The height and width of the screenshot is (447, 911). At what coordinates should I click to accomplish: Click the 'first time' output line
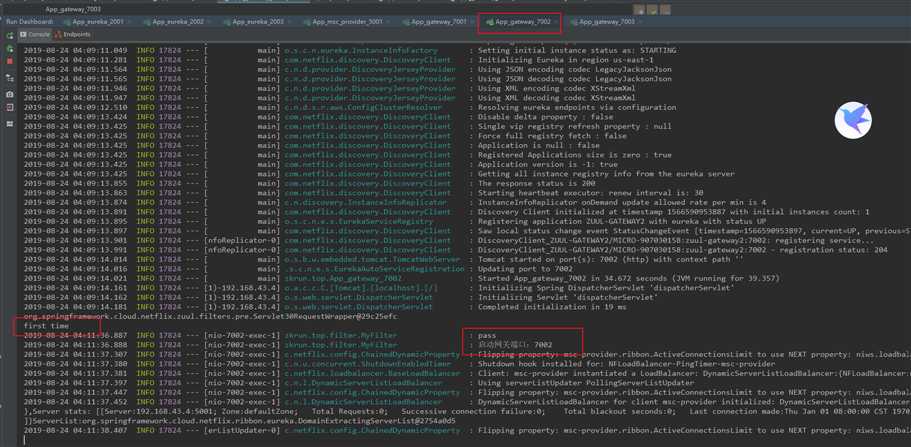(x=46, y=326)
